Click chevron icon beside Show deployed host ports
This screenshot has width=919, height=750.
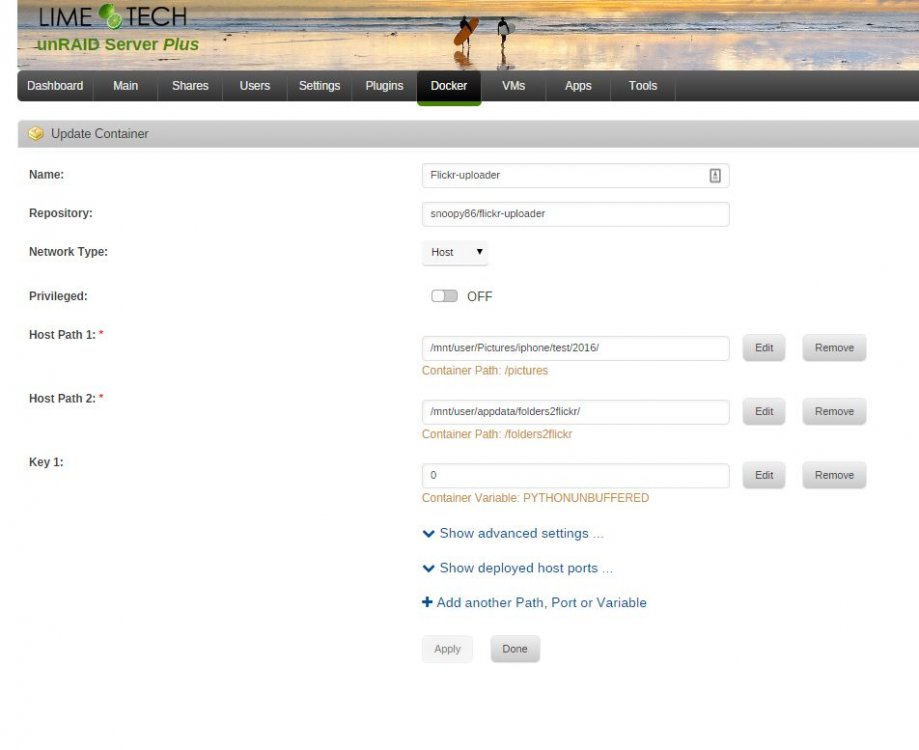428,568
